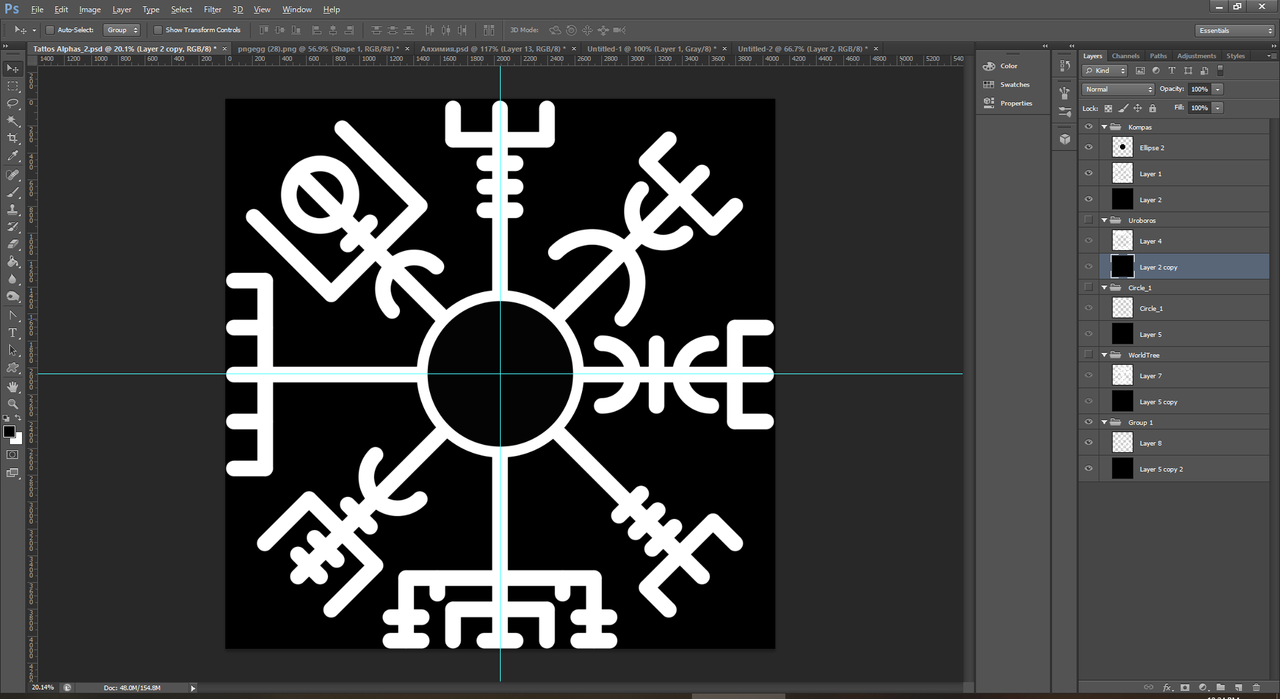Select the Move tool
The height and width of the screenshot is (699, 1280).
click(x=13, y=68)
